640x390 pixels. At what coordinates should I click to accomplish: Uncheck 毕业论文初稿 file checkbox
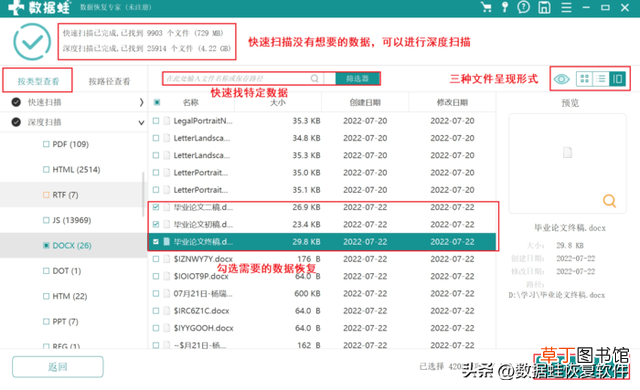click(x=156, y=224)
